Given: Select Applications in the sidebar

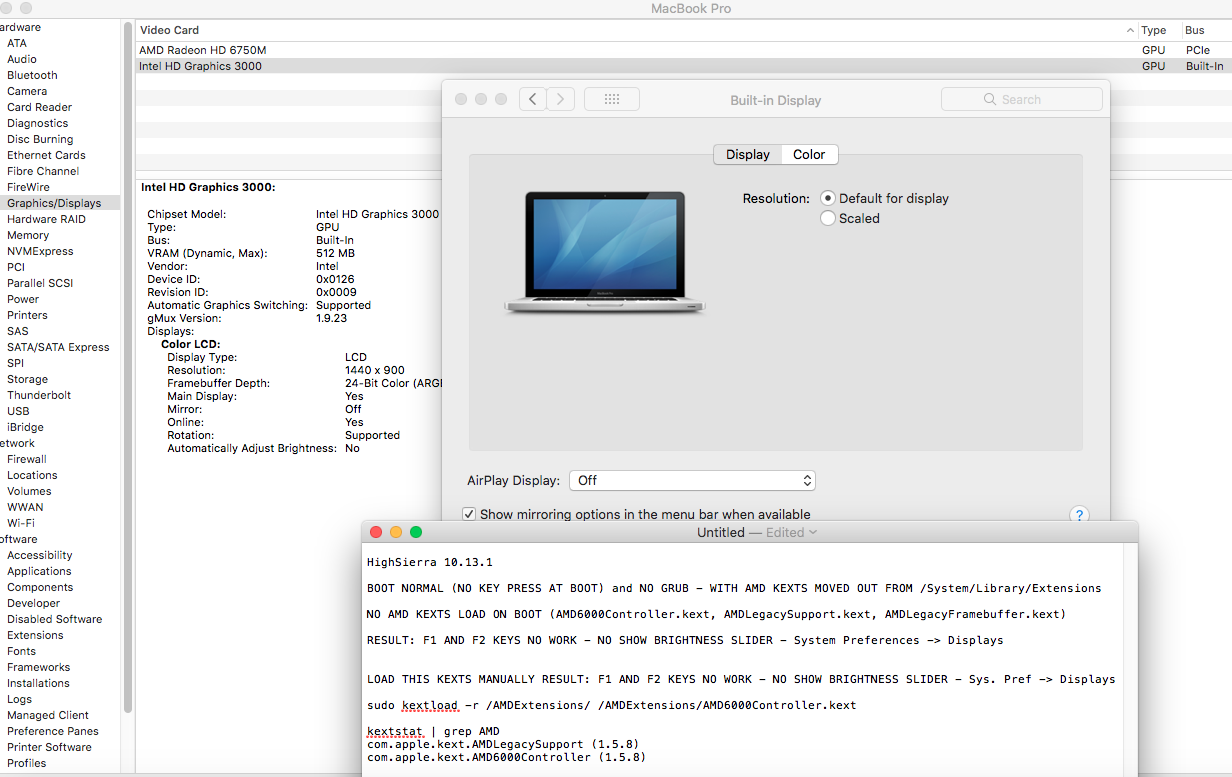Looking at the screenshot, I should 39,571.
